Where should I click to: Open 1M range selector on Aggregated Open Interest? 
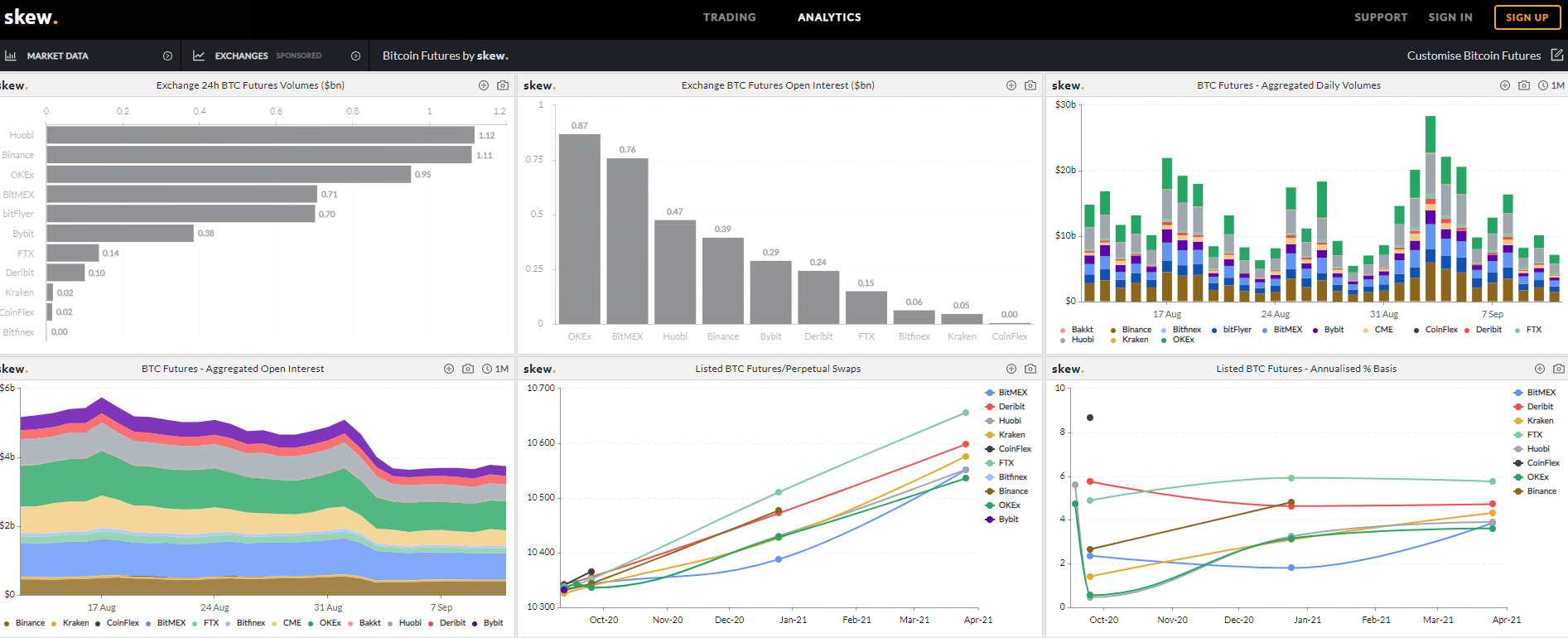(495, 369)
